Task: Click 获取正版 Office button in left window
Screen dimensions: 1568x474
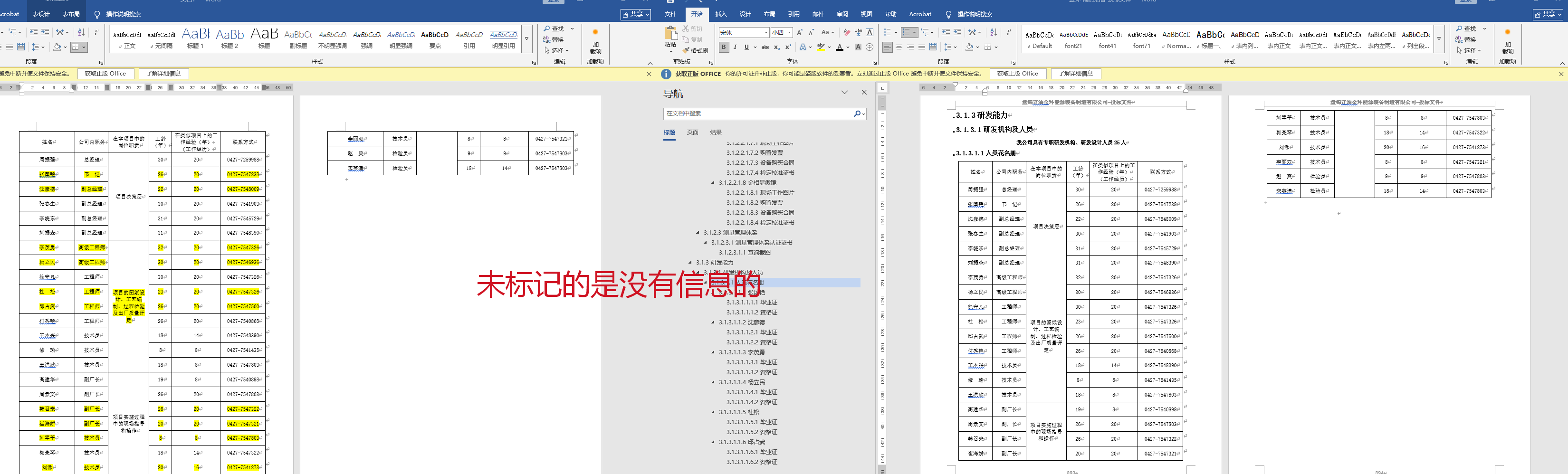Action: click(x=105, y=74)
